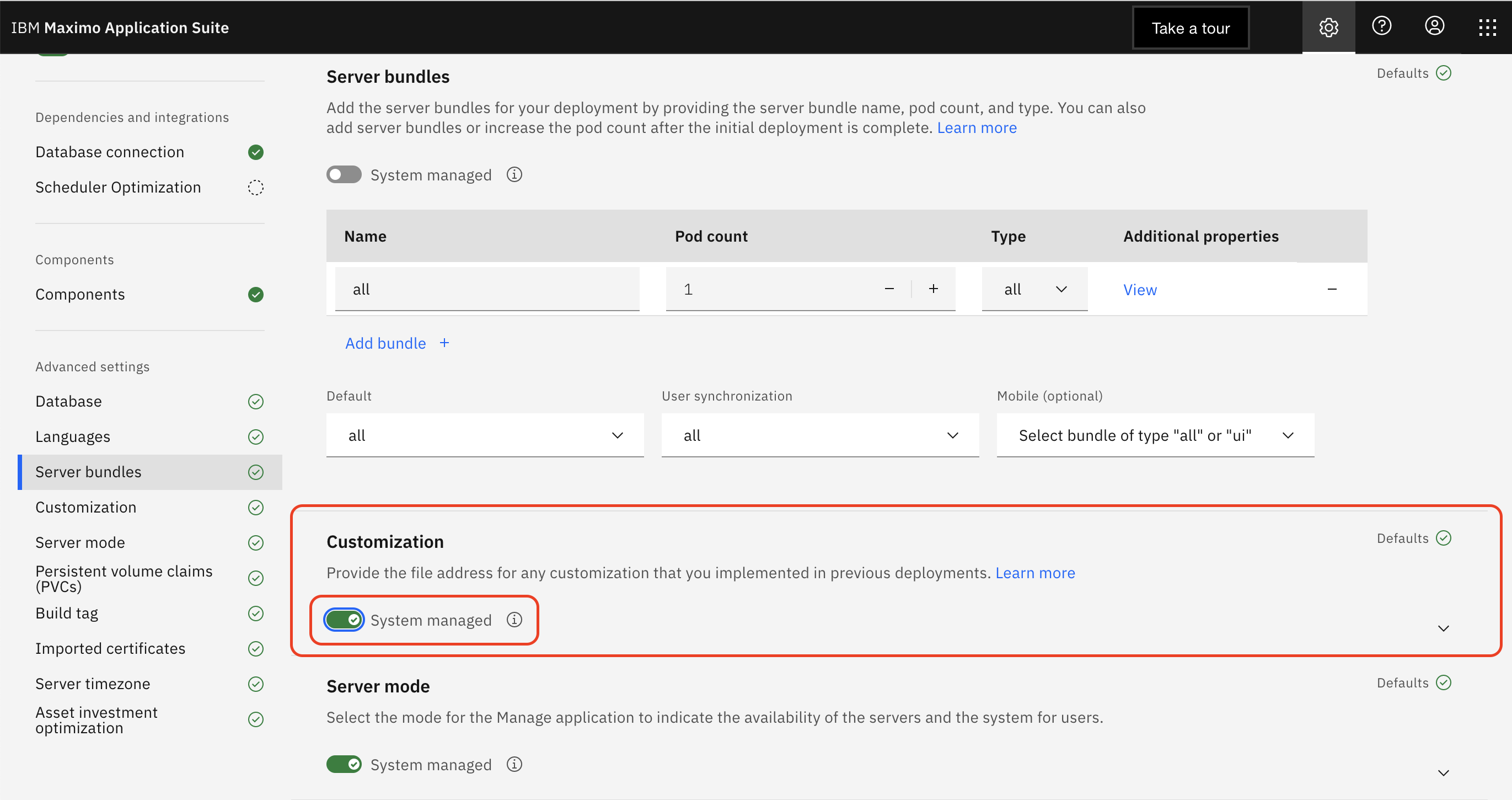Click the bundle Name input field
Screen dimensions: 1512x800
(486, 289)
